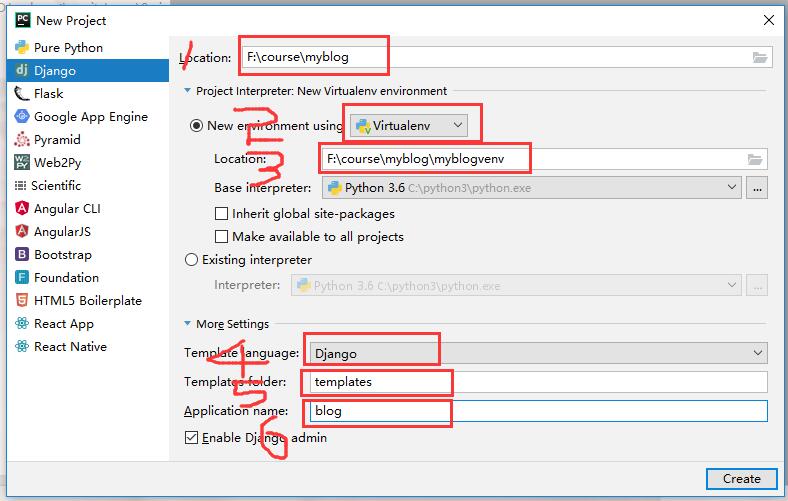Image resolution: width=788 pixels, height=501 pixels.
Task: Close the New Project dialog
Action: click(769, 20)
